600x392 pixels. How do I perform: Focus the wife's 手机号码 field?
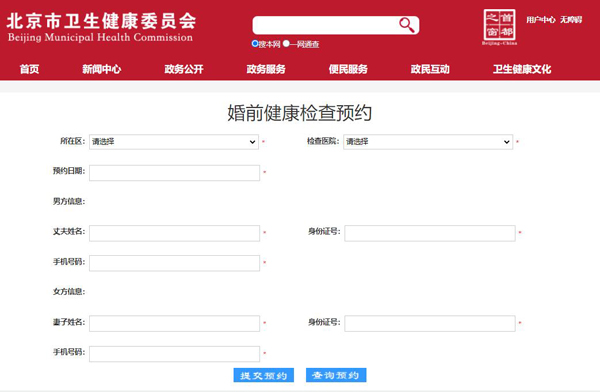(174, 354)
